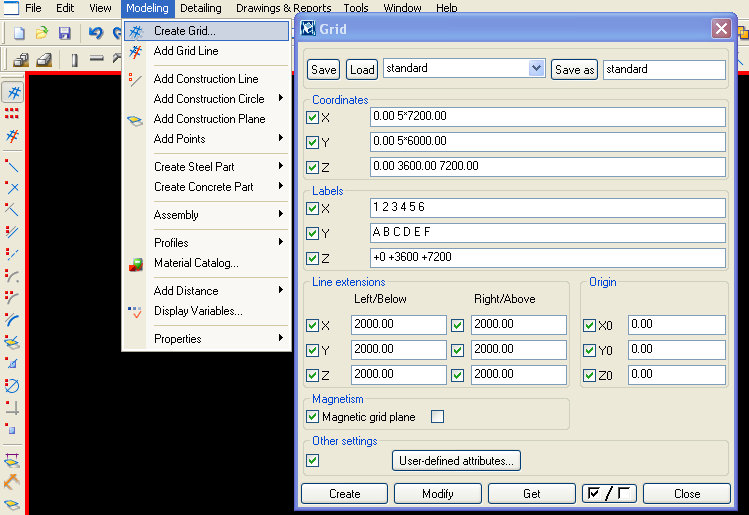Expand the Add Distance submenu

(207, 291)
